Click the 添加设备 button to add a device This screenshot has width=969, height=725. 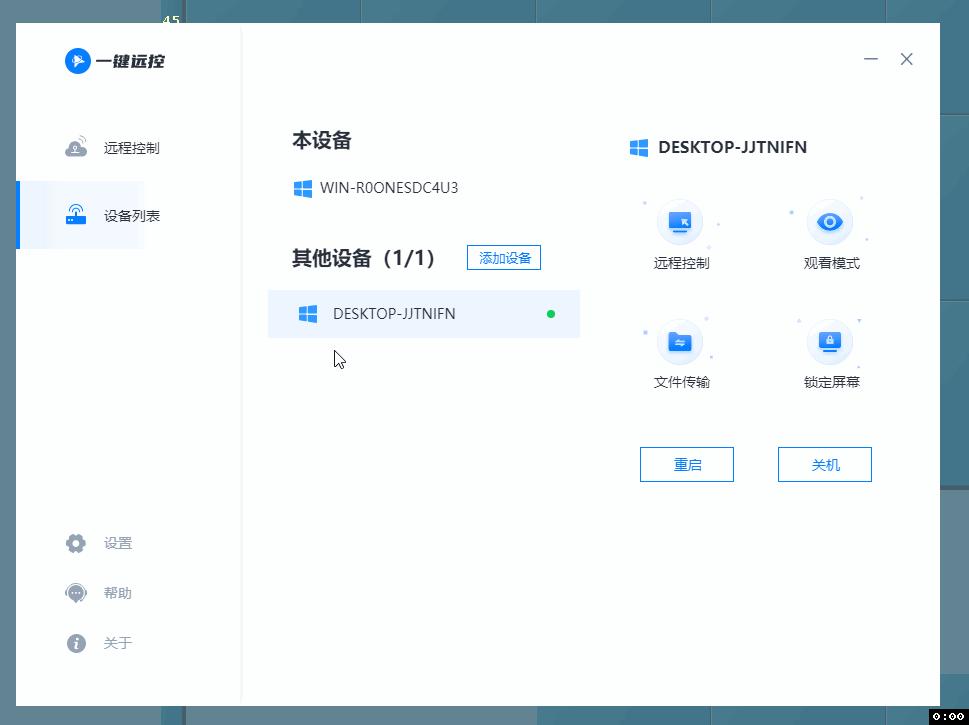pyautogui.click(x=503, y=257)
